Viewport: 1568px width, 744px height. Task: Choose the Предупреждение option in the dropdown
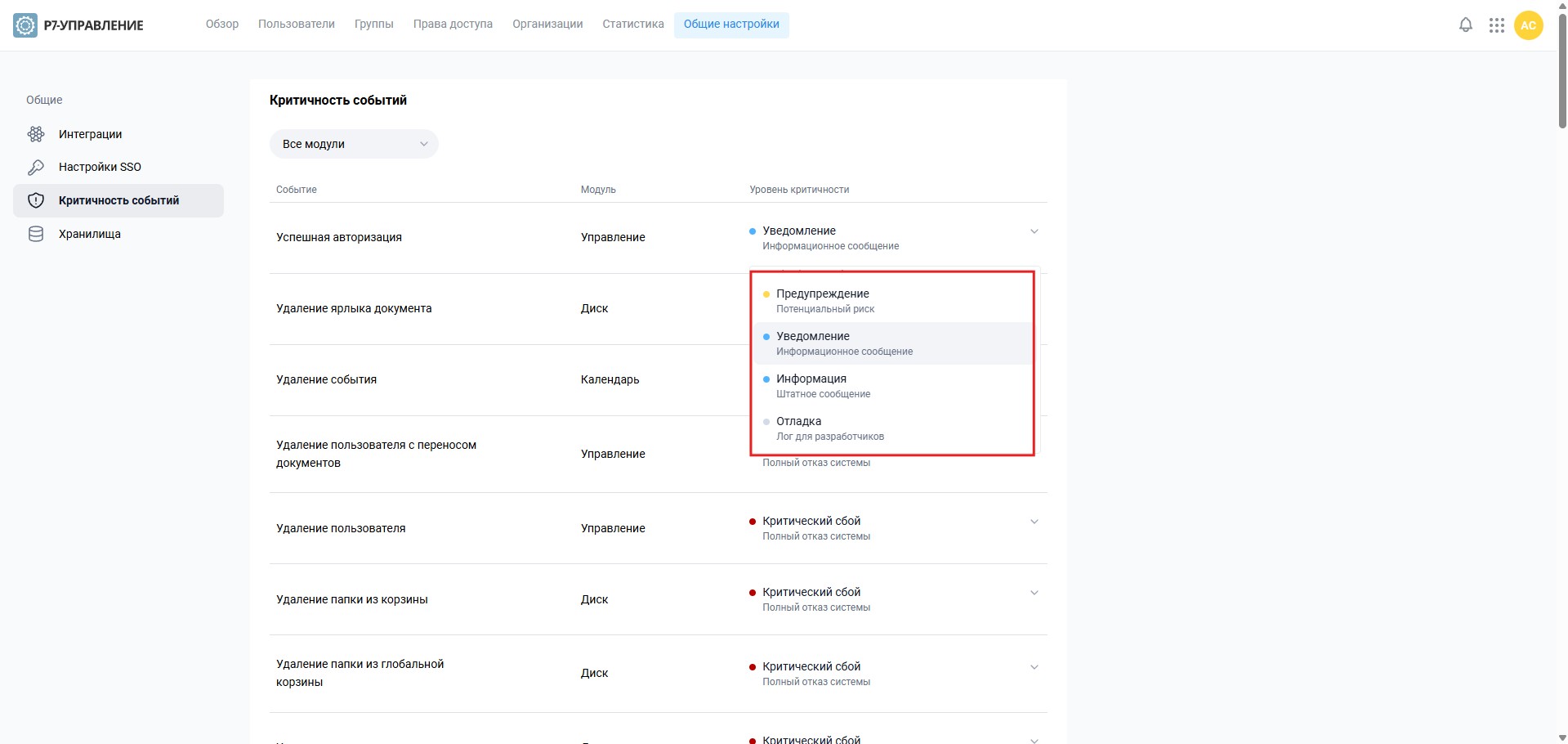(892, 301)
